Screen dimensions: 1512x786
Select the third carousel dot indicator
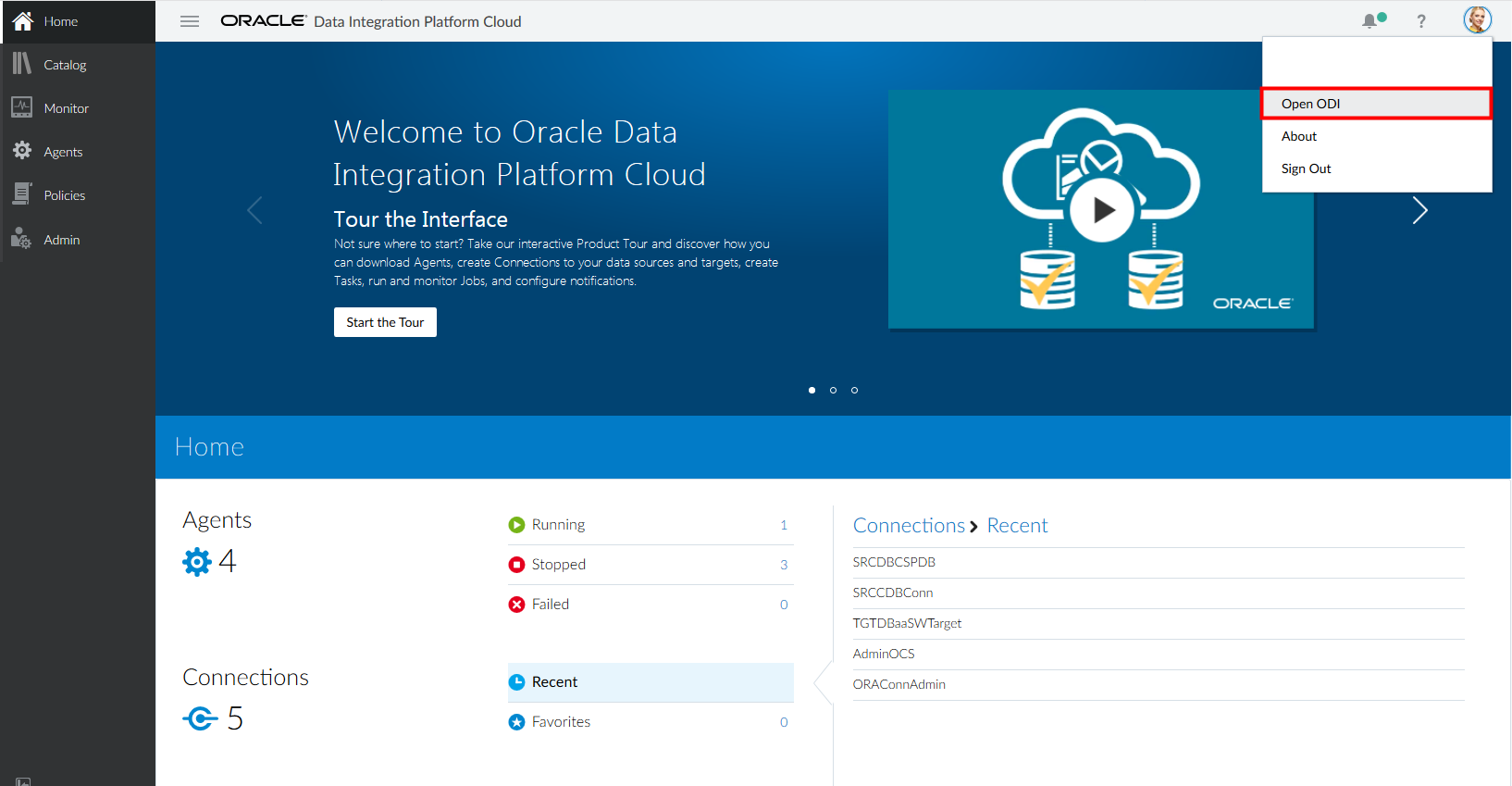854,390
